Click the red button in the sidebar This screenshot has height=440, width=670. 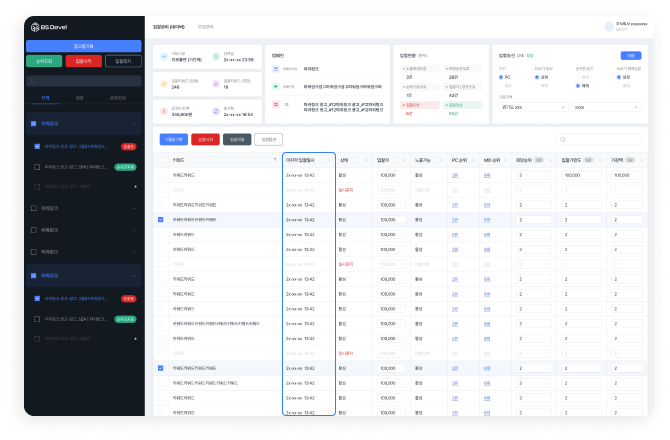point(84,61)
